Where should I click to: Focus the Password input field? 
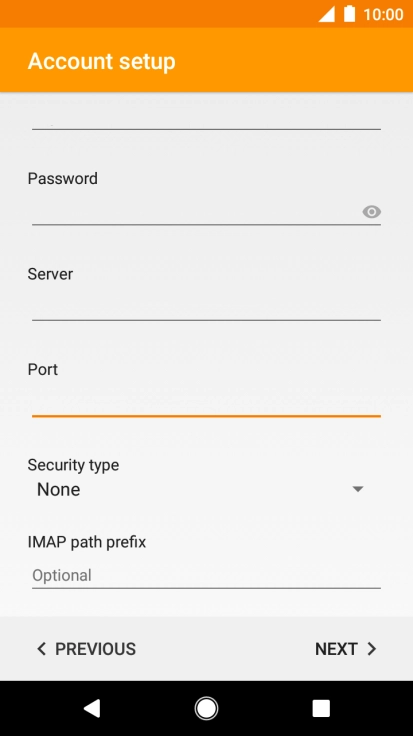[196, 212]
